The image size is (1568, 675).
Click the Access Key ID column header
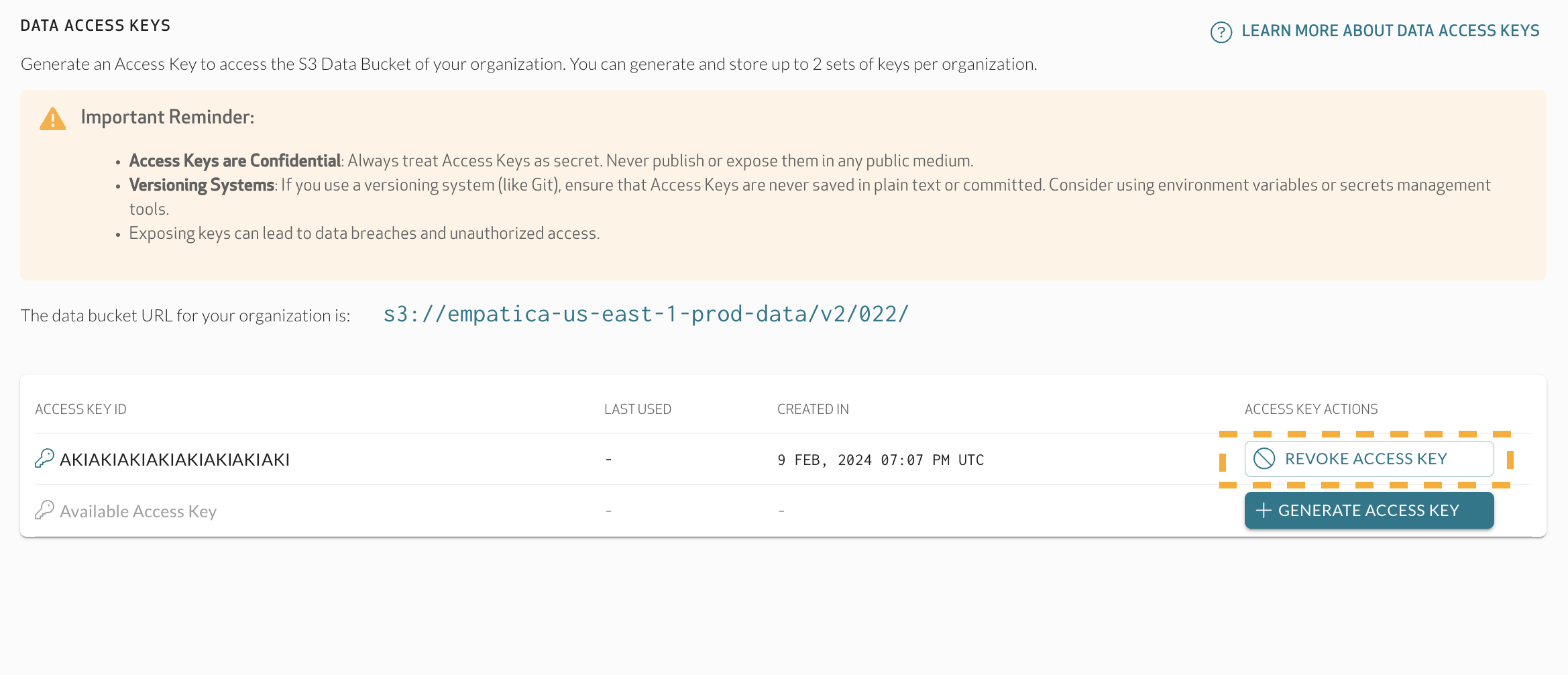point(81,409)
